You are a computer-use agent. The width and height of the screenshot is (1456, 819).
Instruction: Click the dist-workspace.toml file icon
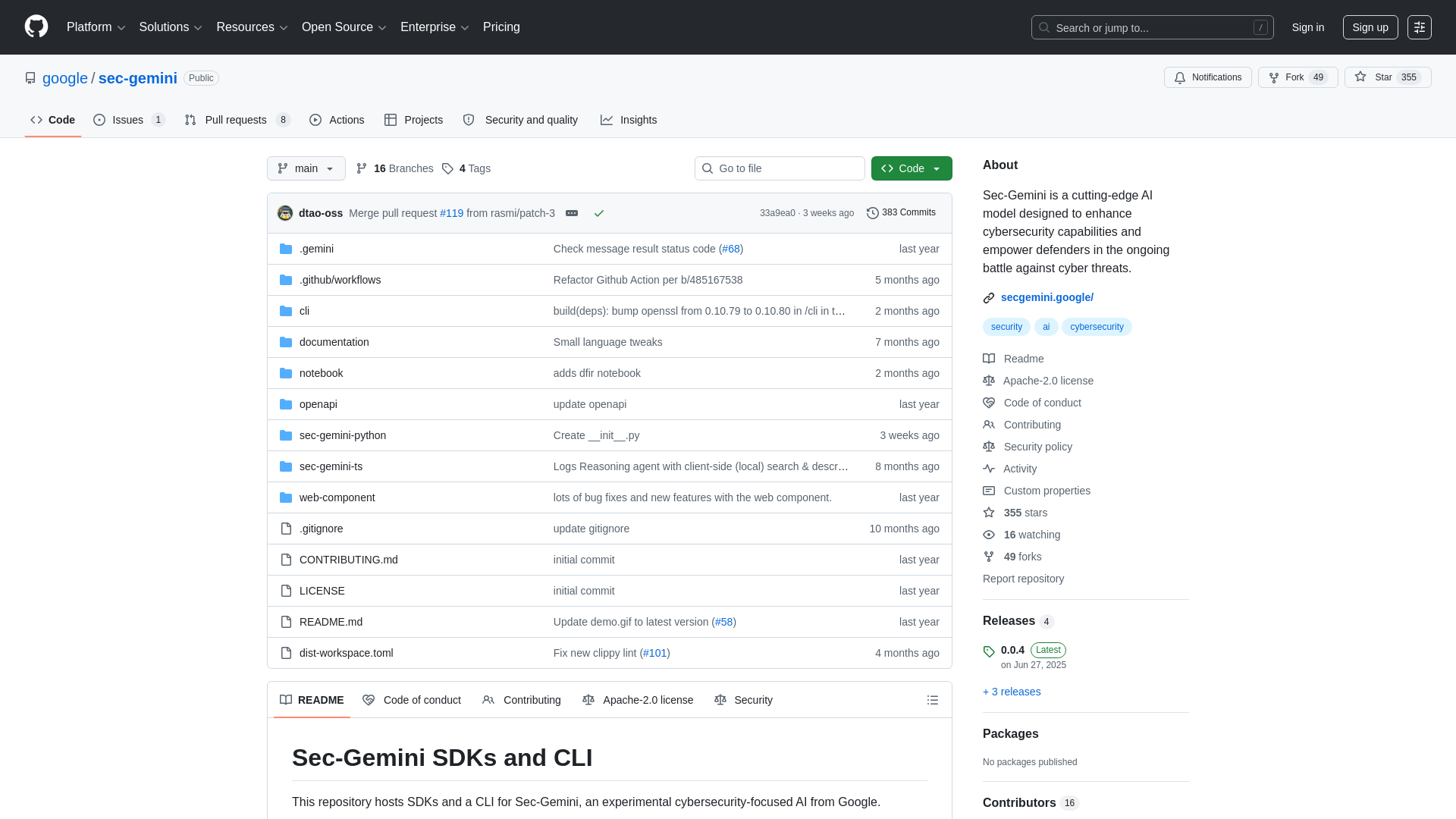click(286, 653)
